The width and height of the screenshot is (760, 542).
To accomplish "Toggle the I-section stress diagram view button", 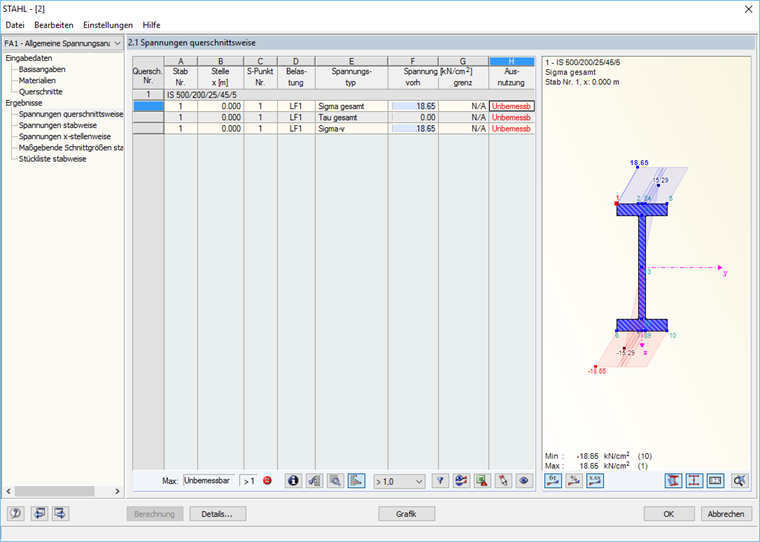I will [x=673, y=481].
